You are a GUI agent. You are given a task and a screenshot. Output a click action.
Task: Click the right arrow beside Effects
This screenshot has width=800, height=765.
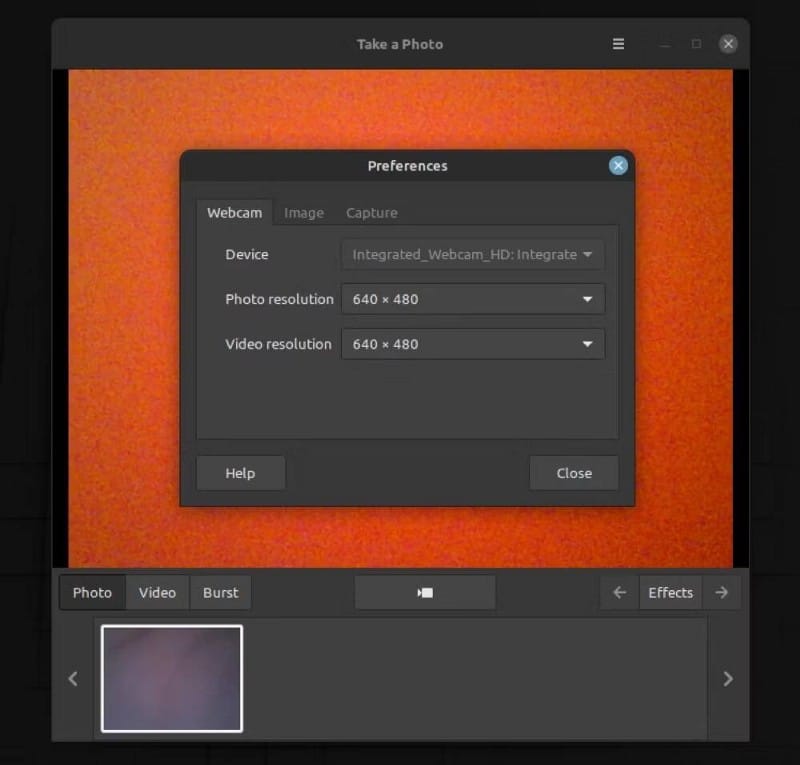click(x=722, y=592)
